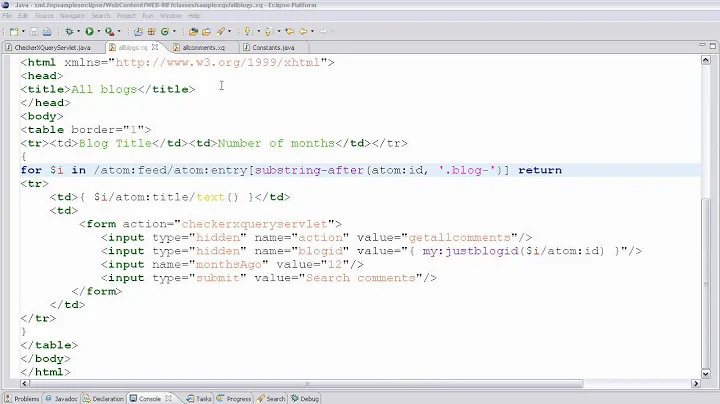
Task: Expand the New Java Class dropdown arrow
Action: pyautogui.click(x=174, y=32)
